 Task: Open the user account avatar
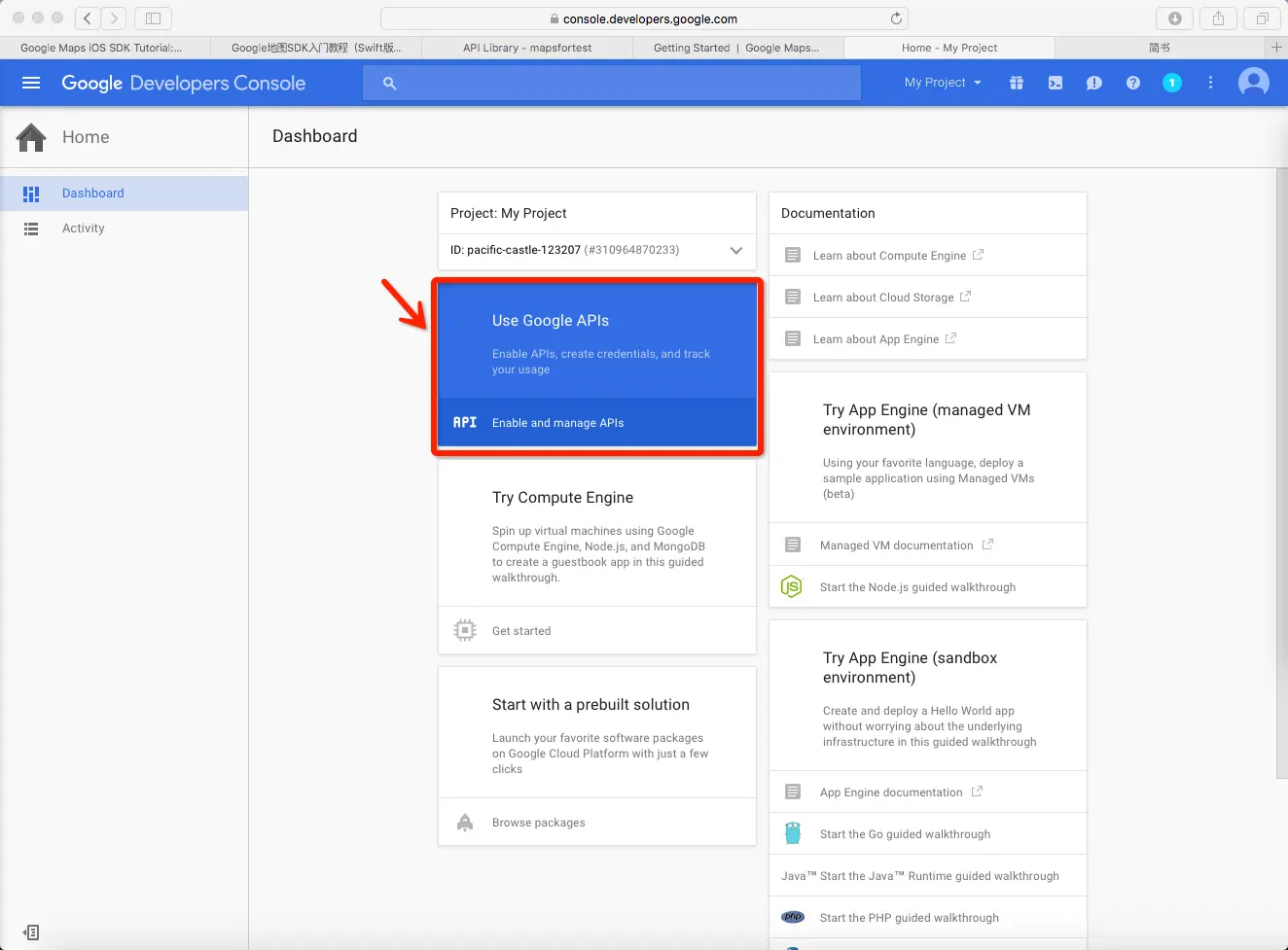(x=1254, y=83)
